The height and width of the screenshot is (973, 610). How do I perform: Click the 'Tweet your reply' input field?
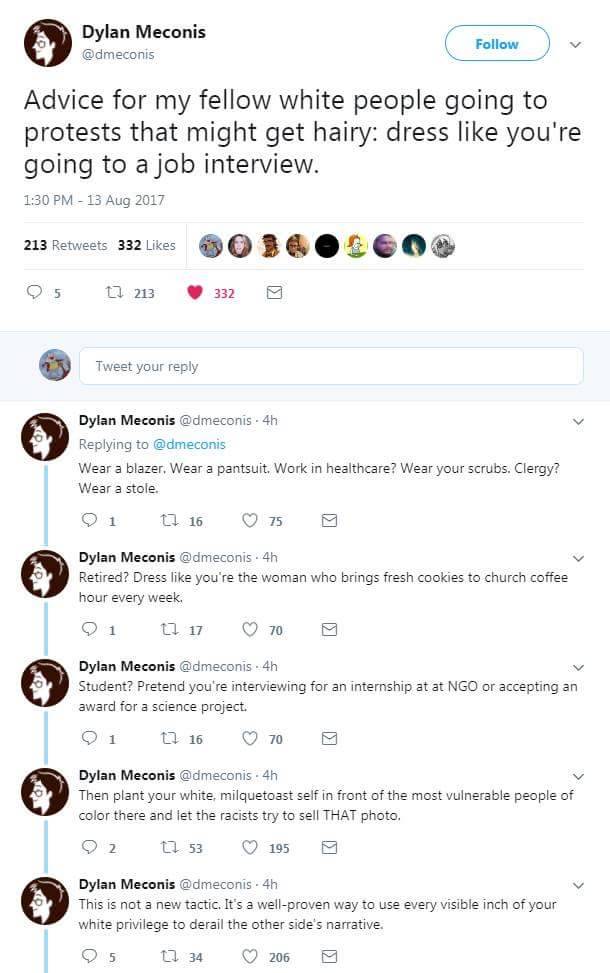point(330,366)
